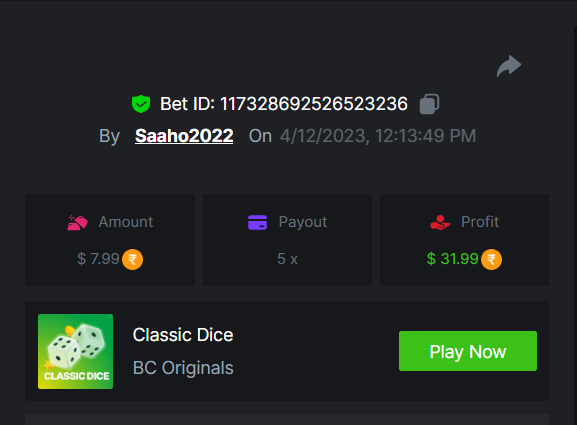Open the Saaho2022 user profile link
577x425 pixels.
click(184, 136)
